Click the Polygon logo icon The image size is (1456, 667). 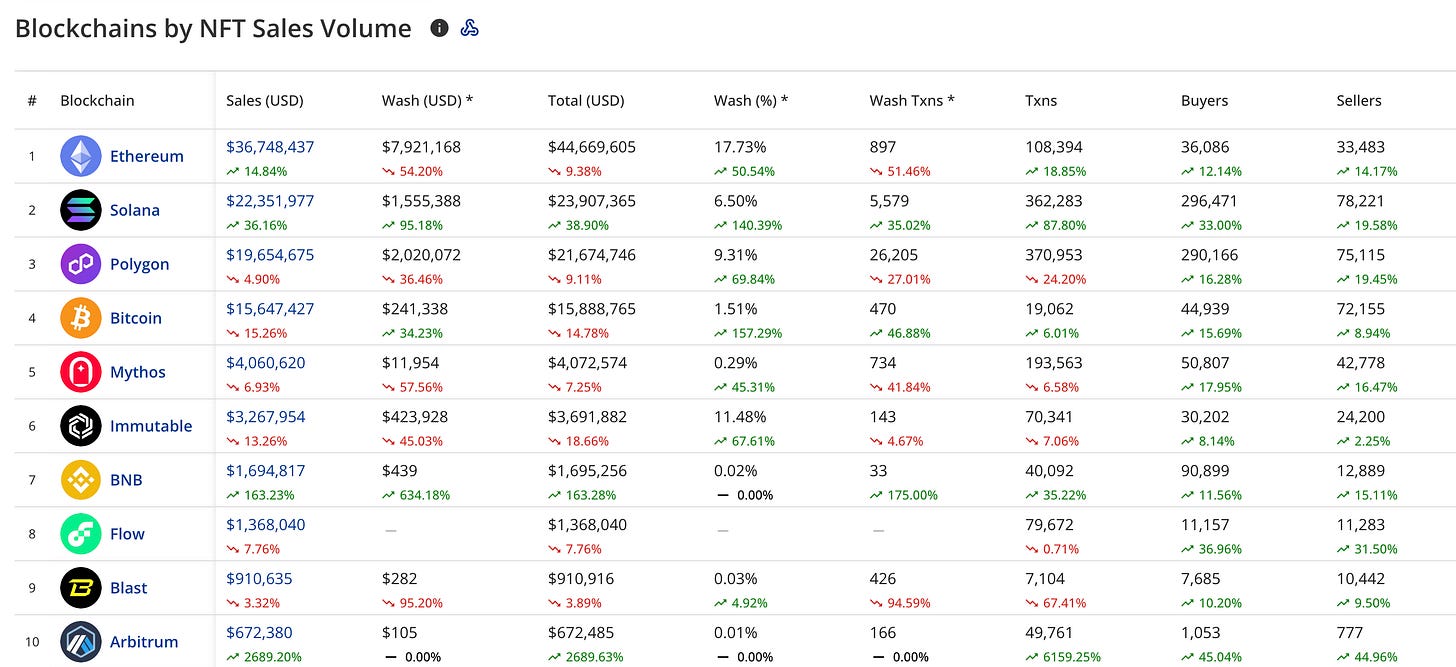pyautogui.click(x=81, y=264)
